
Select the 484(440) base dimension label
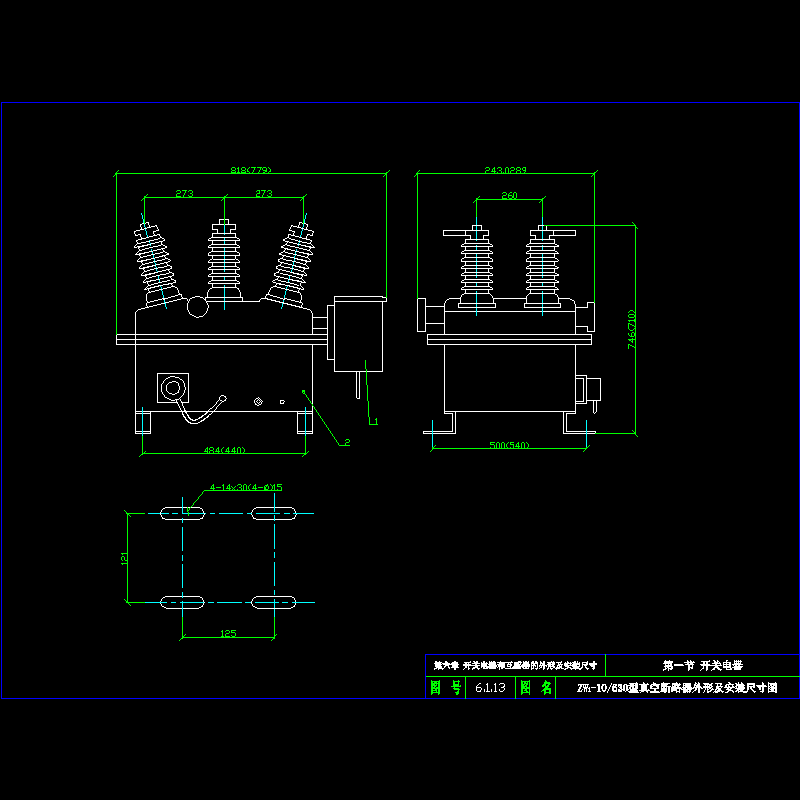(x=225, y=450)
